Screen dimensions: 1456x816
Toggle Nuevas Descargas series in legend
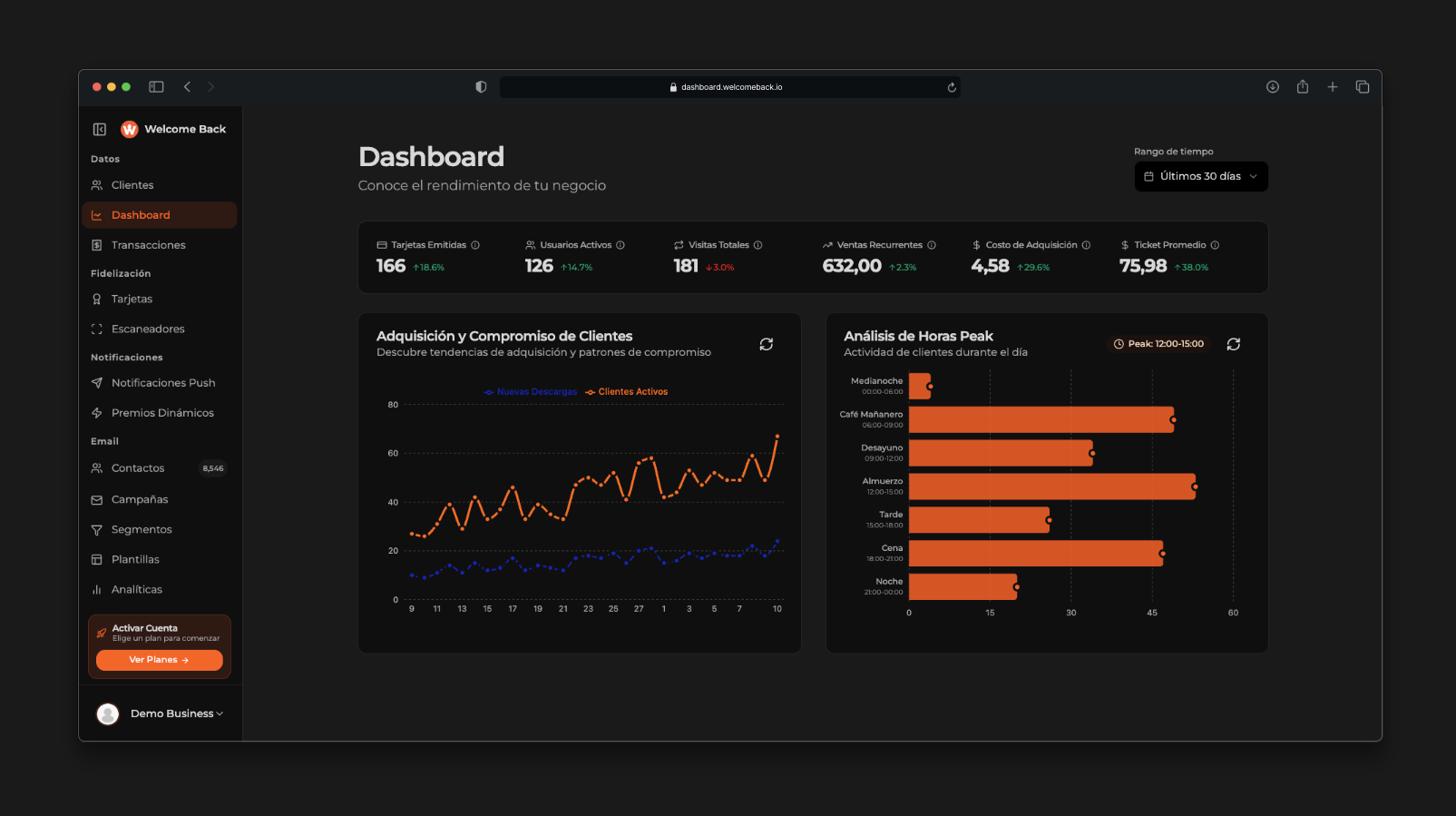coord(532,392)
